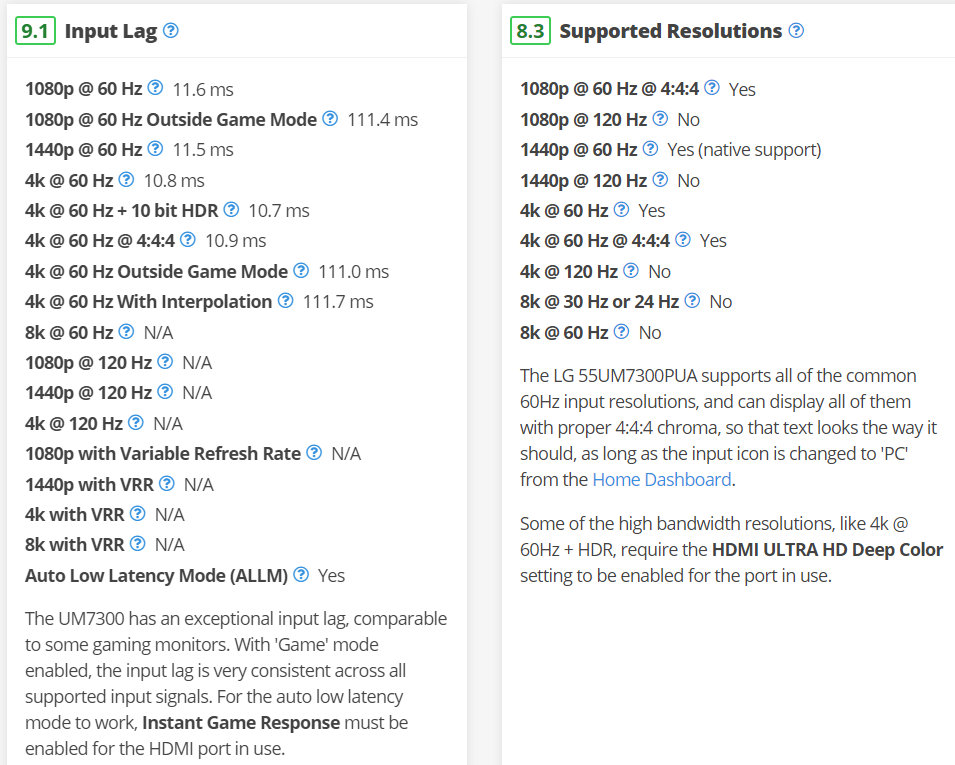Image resolution: width=955 pixels, height=765 pixels.
Task: Open help for 8k @ 30 Hz or 24 Hz
Action: click(x=692, y=301)
